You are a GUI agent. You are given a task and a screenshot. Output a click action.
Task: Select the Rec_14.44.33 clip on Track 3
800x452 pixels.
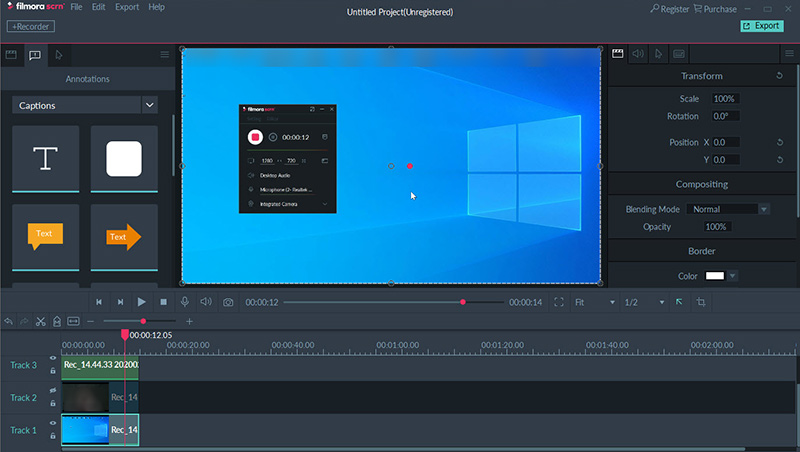[x=100, y=368]
